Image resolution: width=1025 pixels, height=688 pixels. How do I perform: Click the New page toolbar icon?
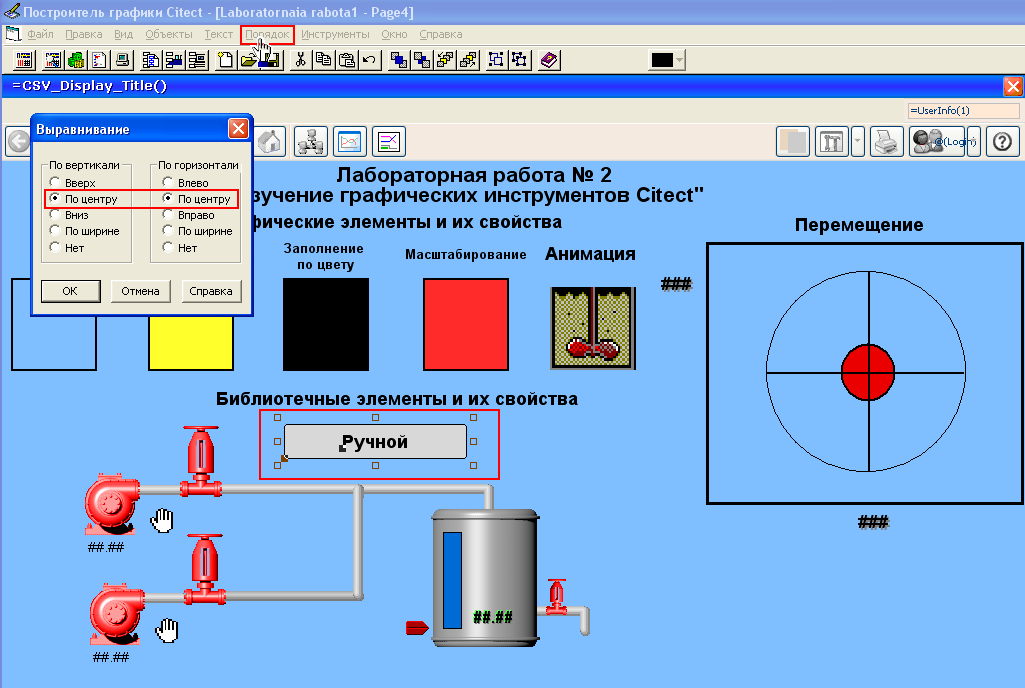click(225, 61)
